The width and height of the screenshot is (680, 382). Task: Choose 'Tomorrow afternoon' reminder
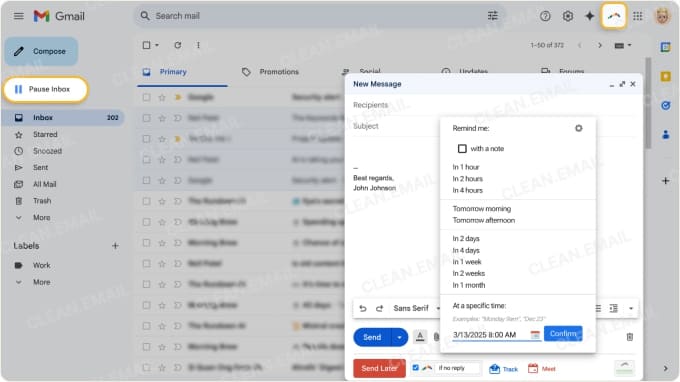(x=484, y=220)
